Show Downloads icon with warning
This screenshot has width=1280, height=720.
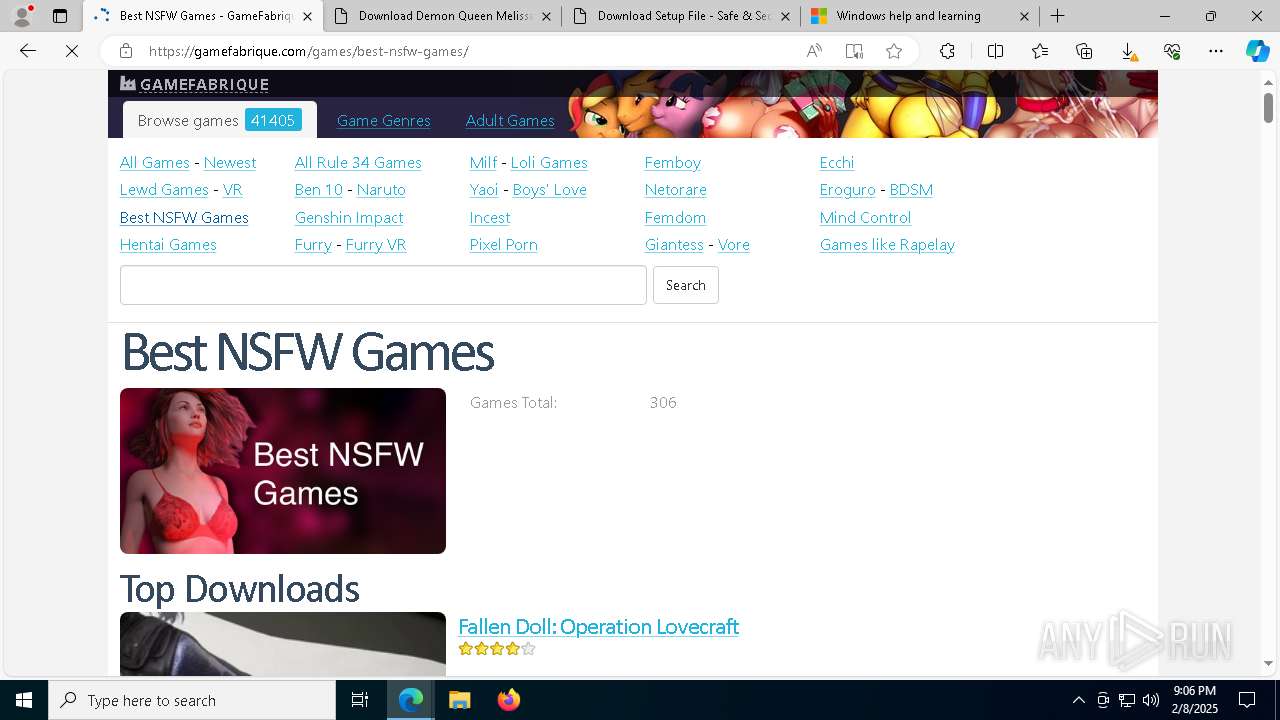pos(1128,51)
